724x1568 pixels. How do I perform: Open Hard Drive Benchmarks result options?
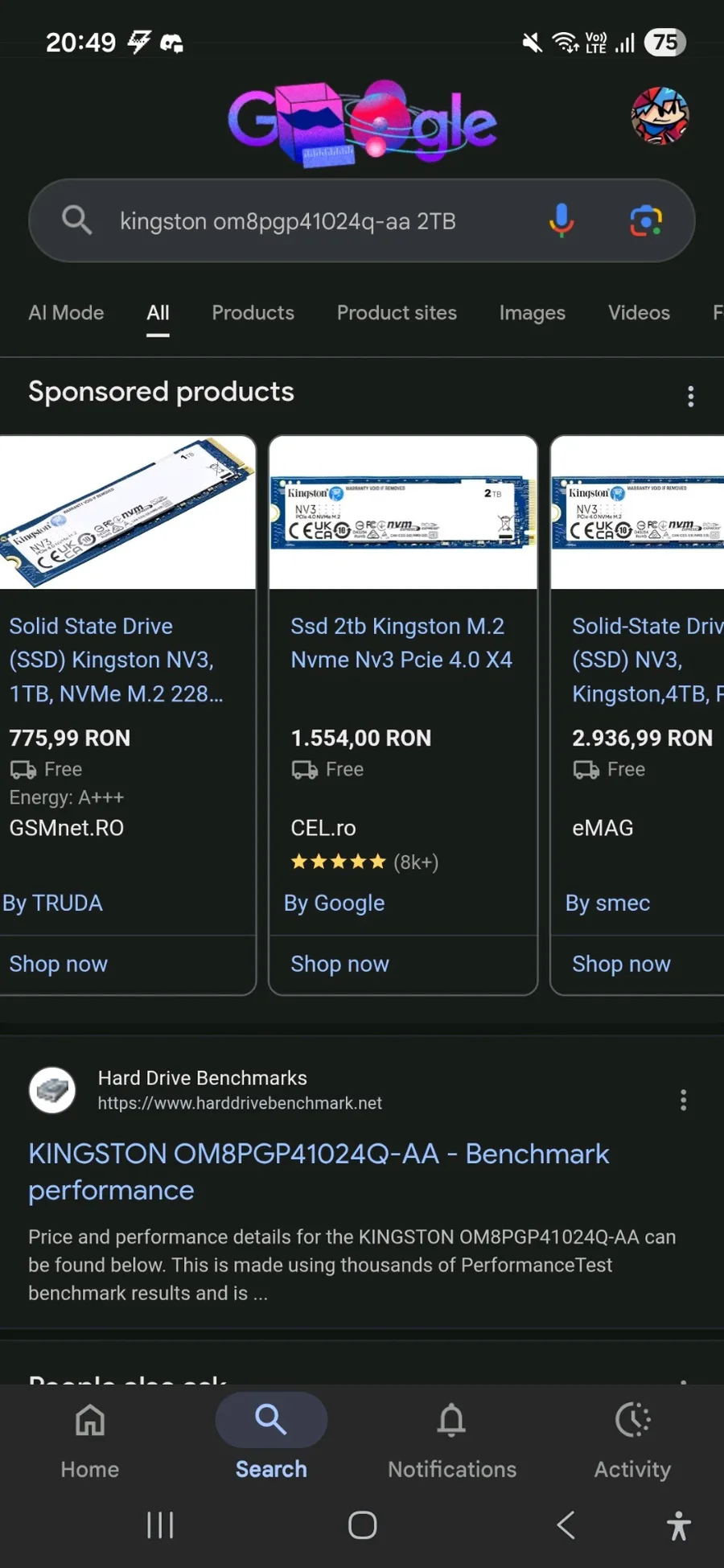coord(683,1100)
